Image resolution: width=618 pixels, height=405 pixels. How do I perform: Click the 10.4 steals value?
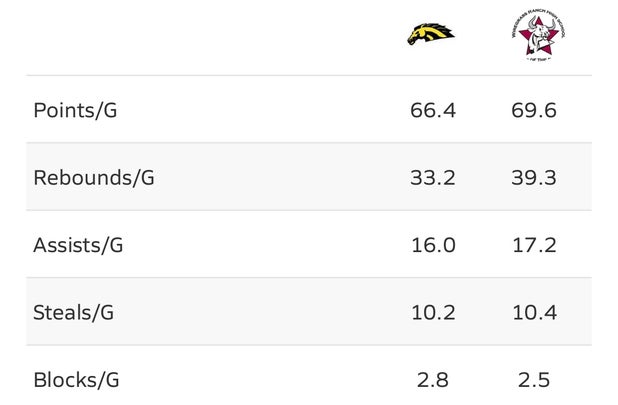[x=534, y=313]
